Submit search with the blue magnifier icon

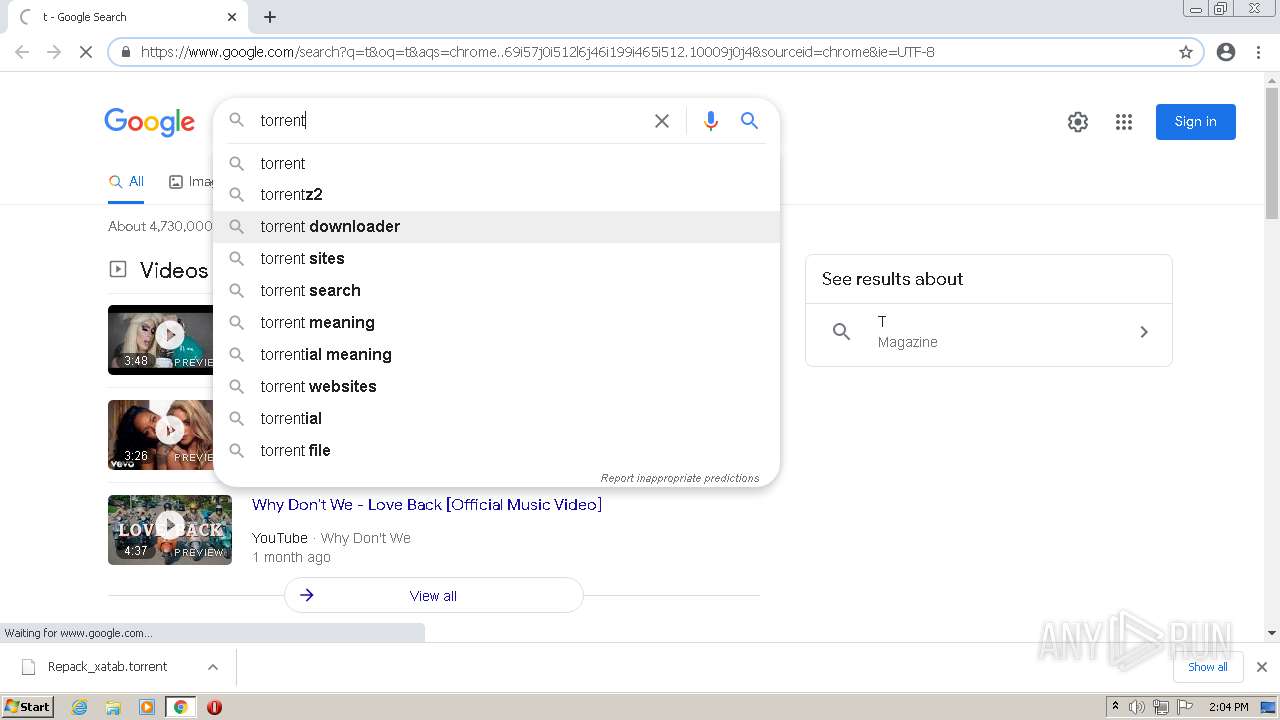click(749, 121)
